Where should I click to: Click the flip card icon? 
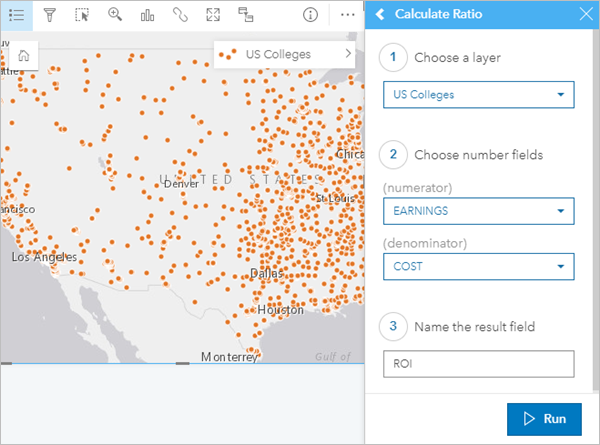point(246,15)
